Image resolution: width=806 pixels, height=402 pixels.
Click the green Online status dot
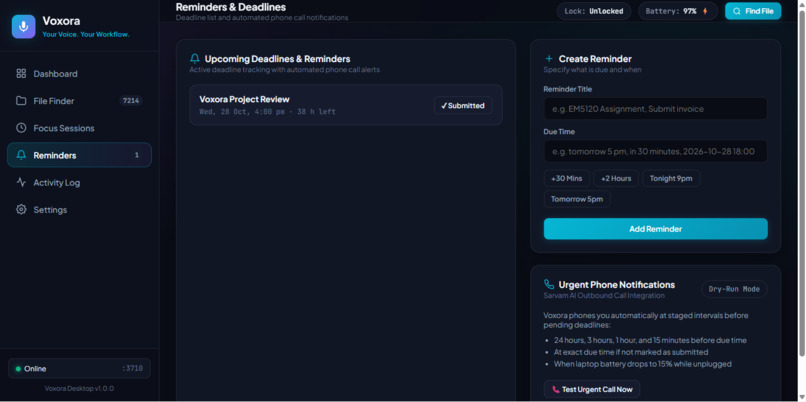[19, 369]
